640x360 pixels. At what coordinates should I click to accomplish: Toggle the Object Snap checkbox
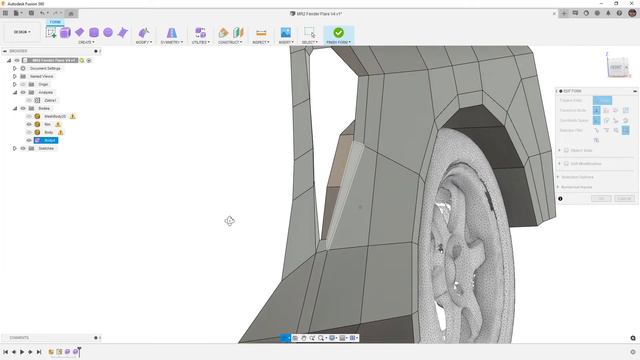coord(566,151)
